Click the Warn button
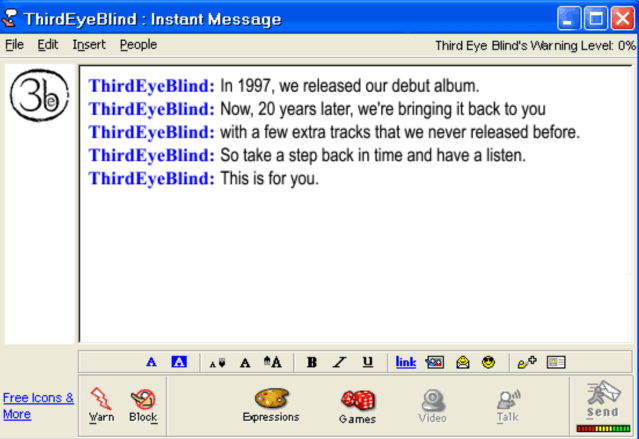The height and width of the screenshot is (439, 639). click(101, 405)
